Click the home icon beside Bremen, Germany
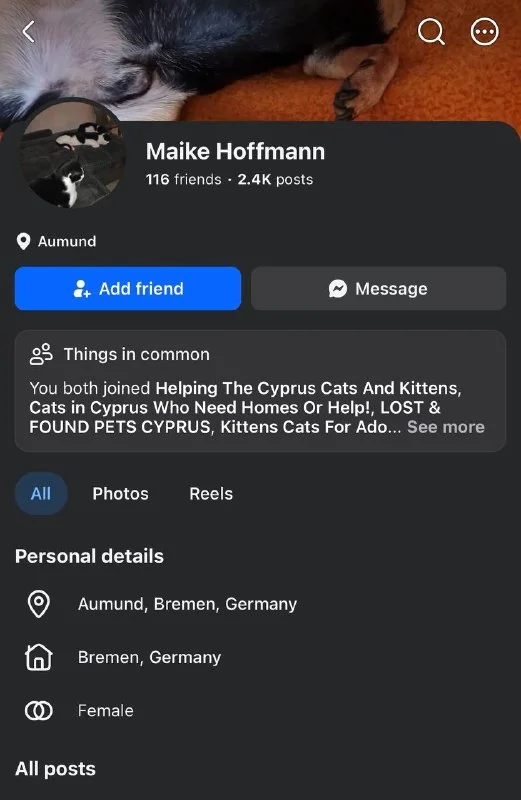 pyautogui.click(x=39, y=657)
